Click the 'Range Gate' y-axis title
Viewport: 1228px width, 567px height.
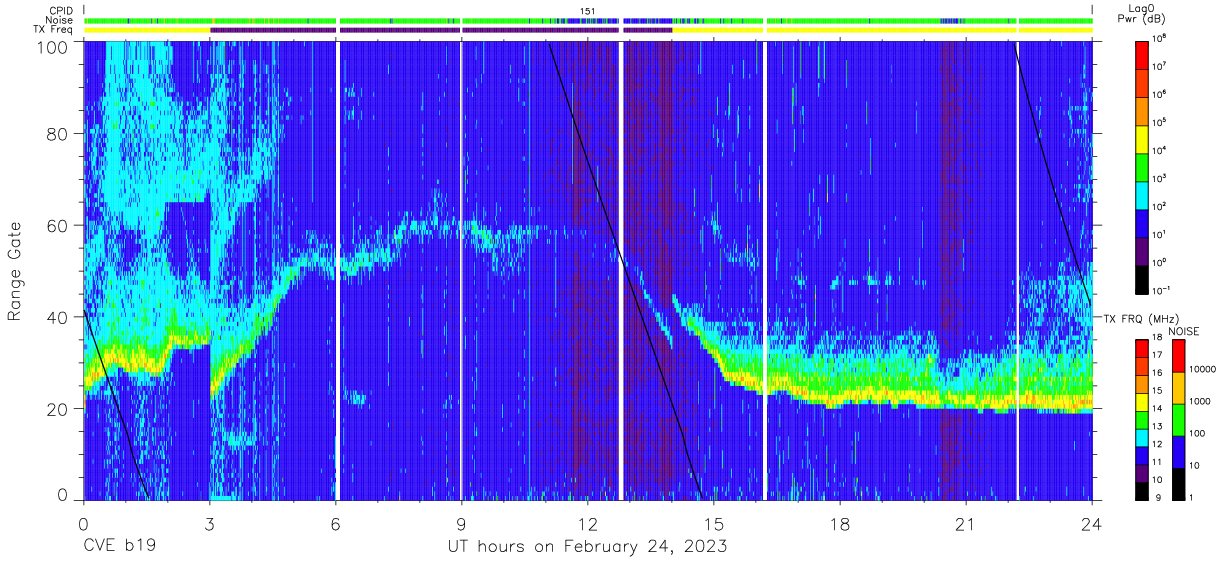[x=15, y=270]
